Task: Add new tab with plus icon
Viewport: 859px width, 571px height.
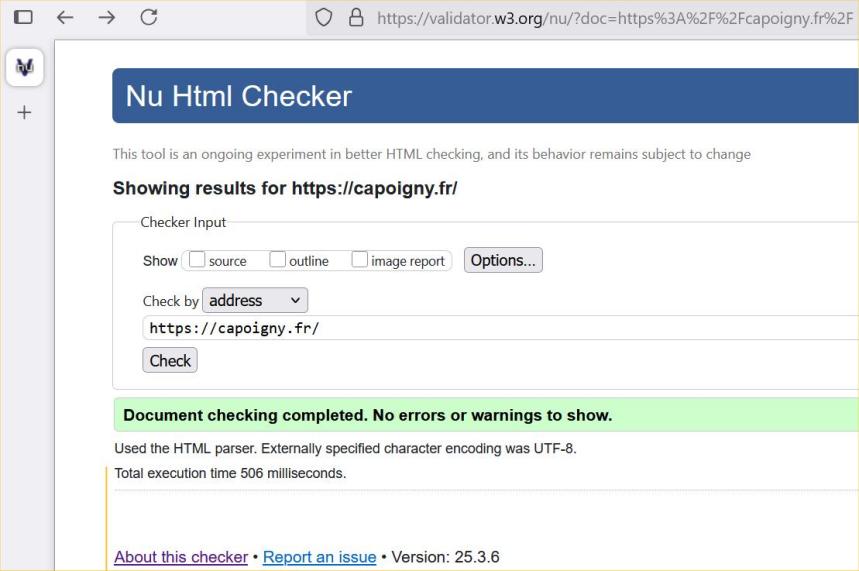Action: 24,113
